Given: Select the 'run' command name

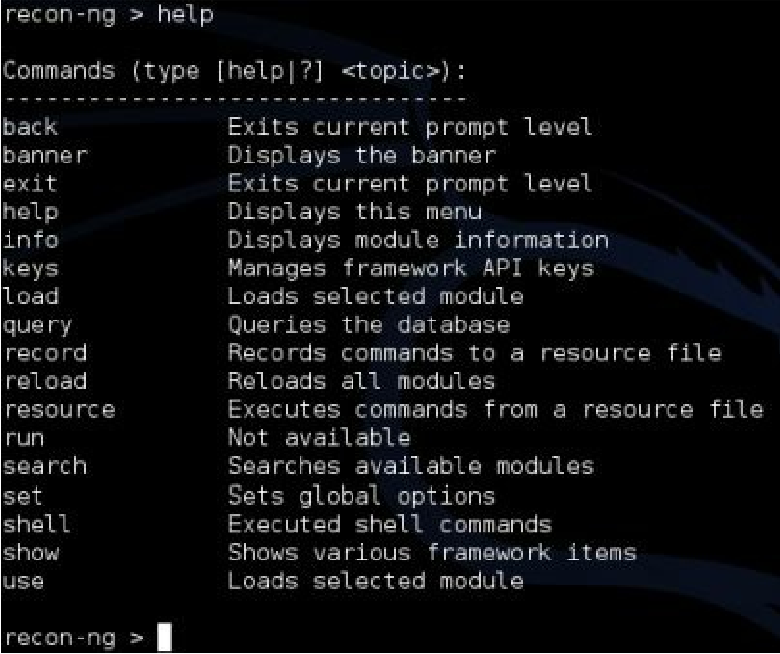Looking at the screenshot, I should pyautogui.click(x=24, y=439).
